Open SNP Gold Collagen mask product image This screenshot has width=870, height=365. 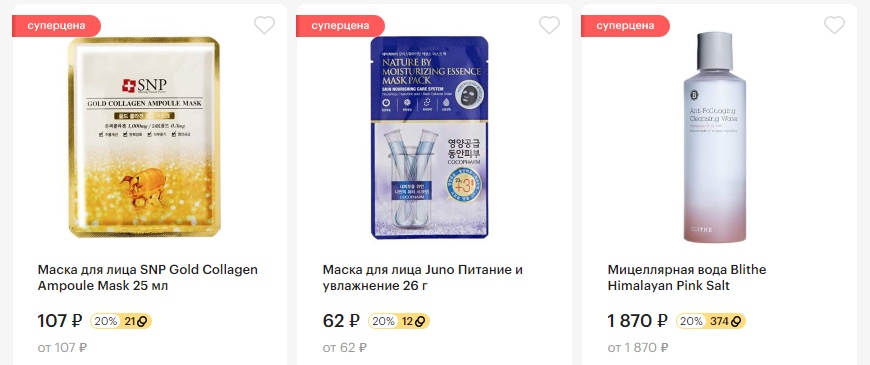[x=144, y=137]
